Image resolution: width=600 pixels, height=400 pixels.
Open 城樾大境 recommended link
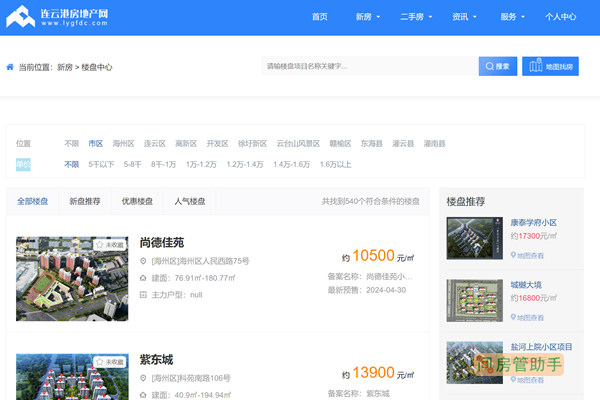[x=526, y=285]
